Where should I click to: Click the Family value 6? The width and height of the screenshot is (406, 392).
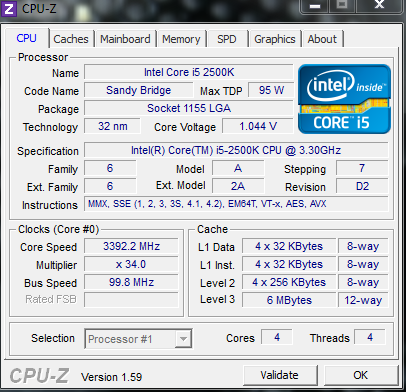[110, 168]
